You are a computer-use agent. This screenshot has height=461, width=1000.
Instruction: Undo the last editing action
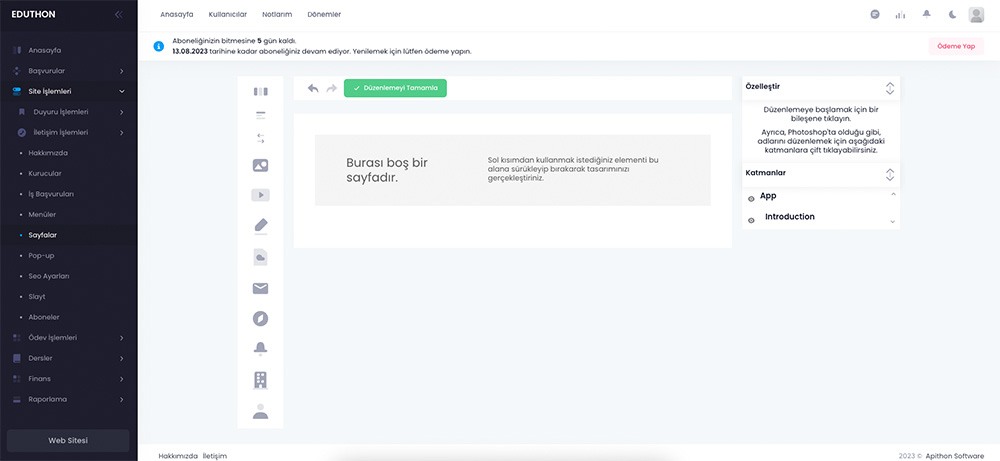(313, 88)
